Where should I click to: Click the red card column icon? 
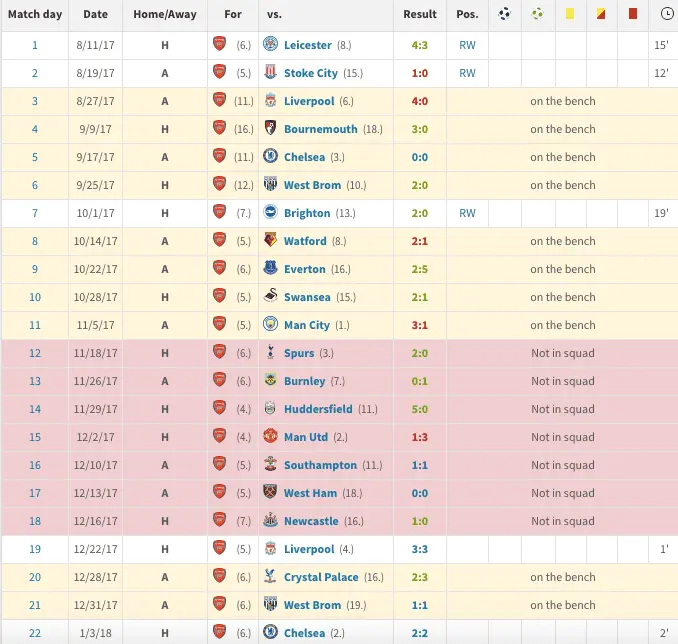[x=632, y=14]
